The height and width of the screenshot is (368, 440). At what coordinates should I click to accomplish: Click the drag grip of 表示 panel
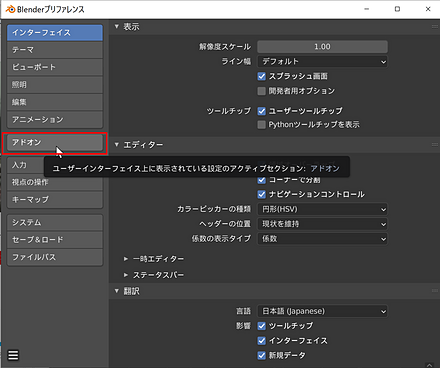tap(435, 27)
